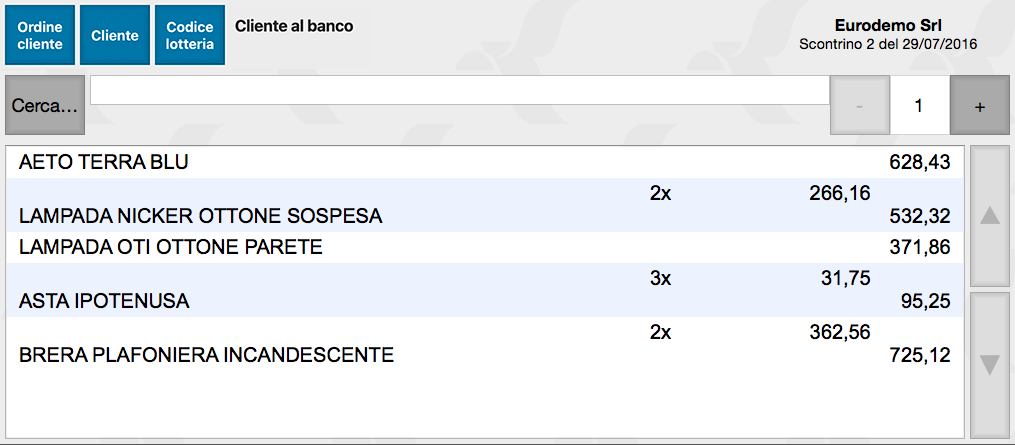Increase quantity with the plus button
Viewport: 1015px width, 445px height.
[979, 106]
